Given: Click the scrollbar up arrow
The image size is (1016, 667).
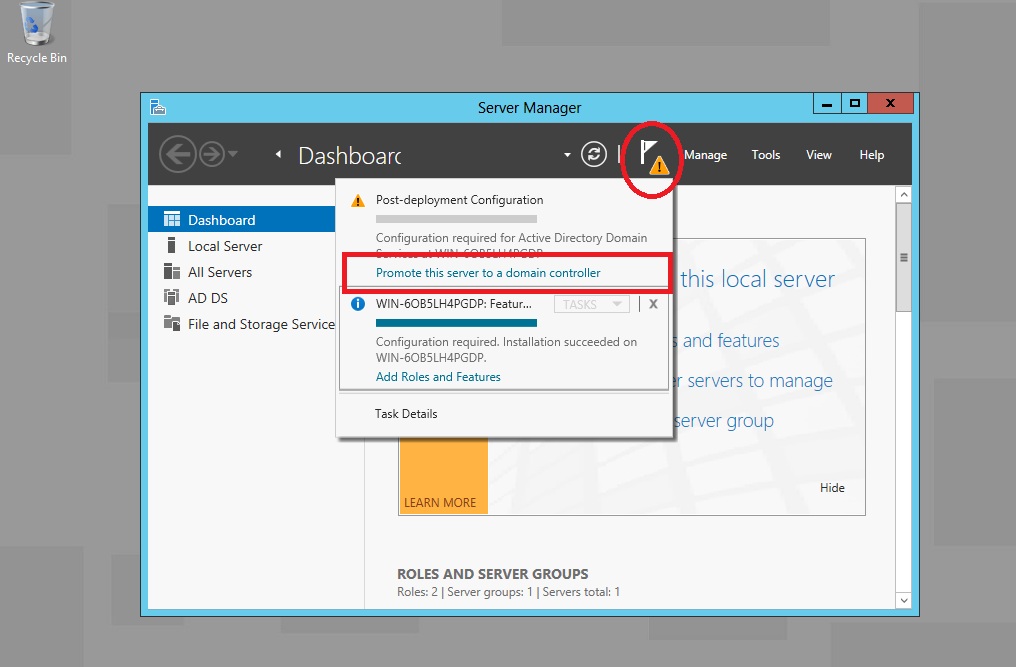Looking at the screenshot, I should pos(904,194).
